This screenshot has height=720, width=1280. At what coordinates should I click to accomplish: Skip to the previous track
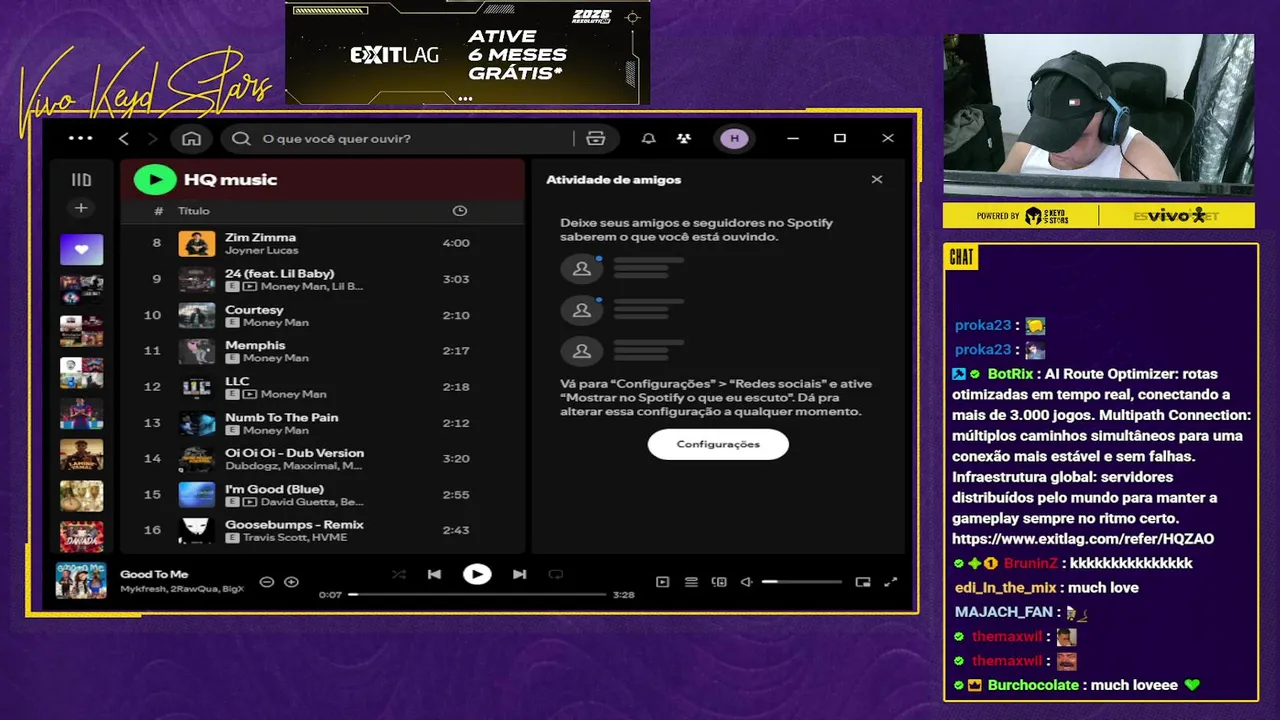434,574
